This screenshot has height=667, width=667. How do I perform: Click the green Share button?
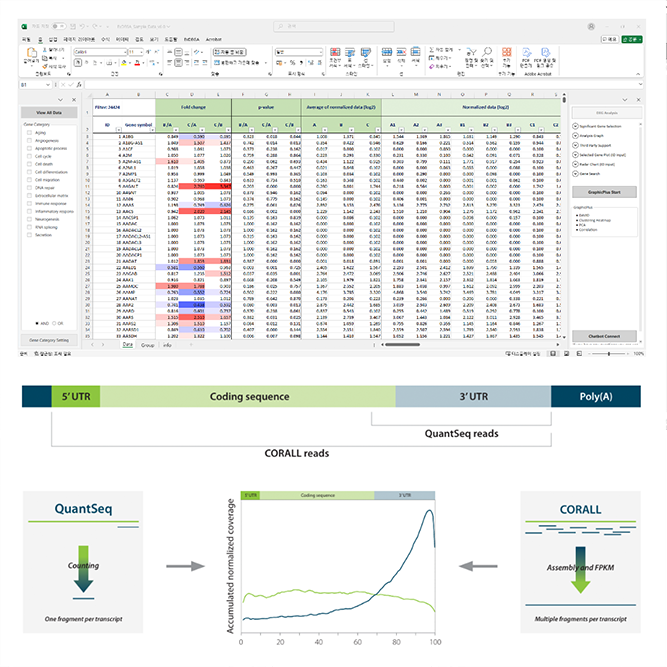tap(632, 39)
